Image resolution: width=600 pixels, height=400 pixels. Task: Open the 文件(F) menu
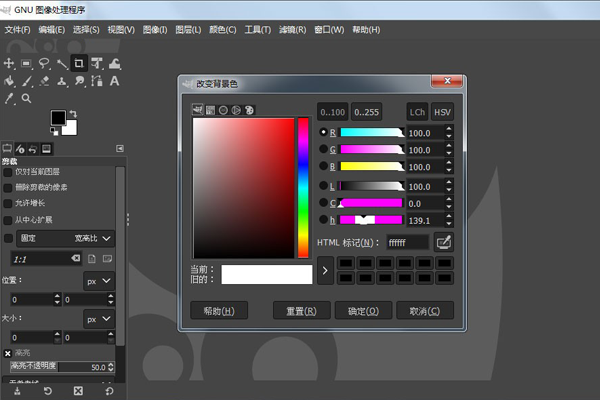[17, 30]
